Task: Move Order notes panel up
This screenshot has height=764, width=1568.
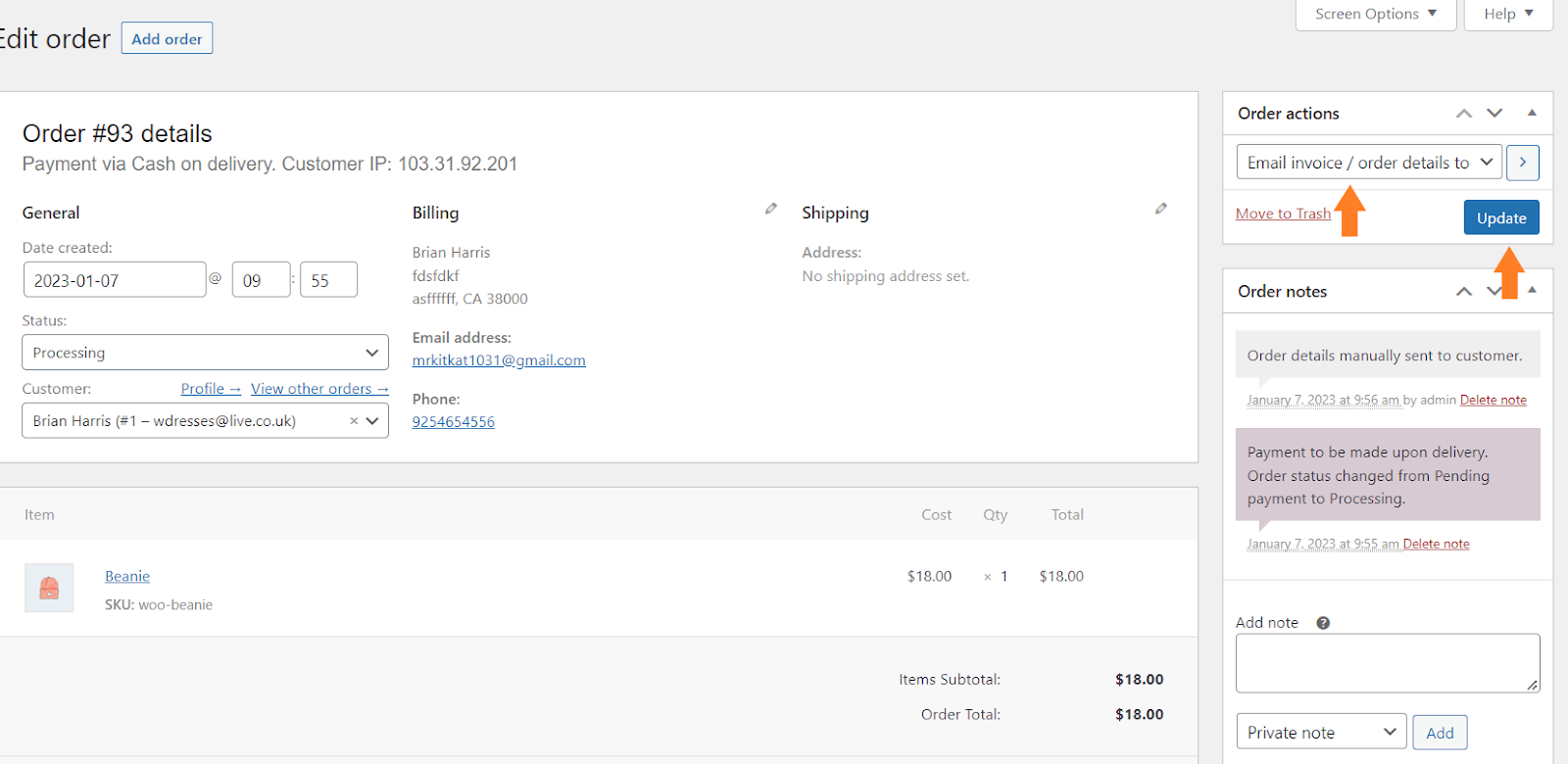Action: pyautogui.click(x=1464, y=291)
